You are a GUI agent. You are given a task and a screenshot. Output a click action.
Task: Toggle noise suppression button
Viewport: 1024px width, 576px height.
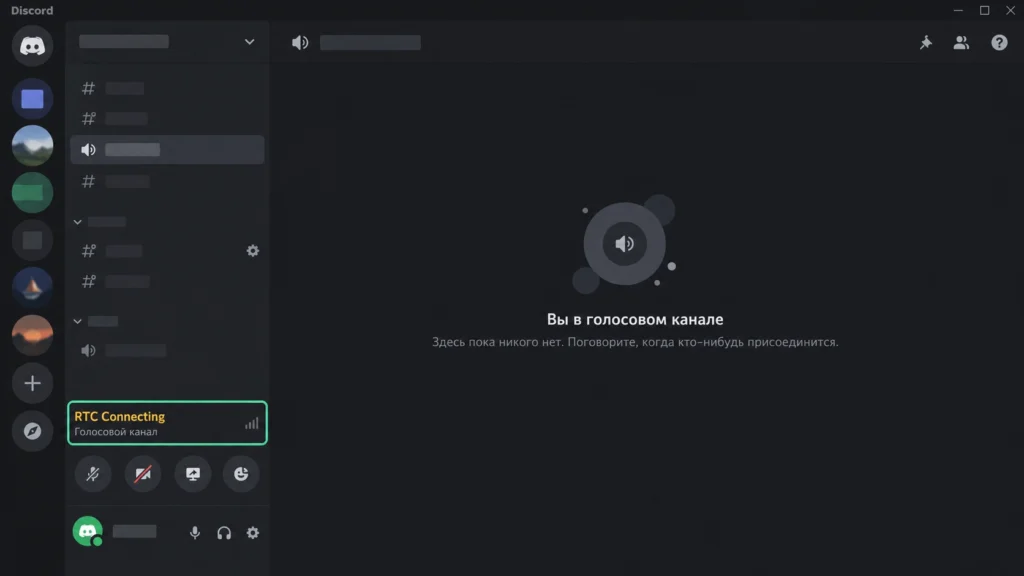(x=93, y=473)
